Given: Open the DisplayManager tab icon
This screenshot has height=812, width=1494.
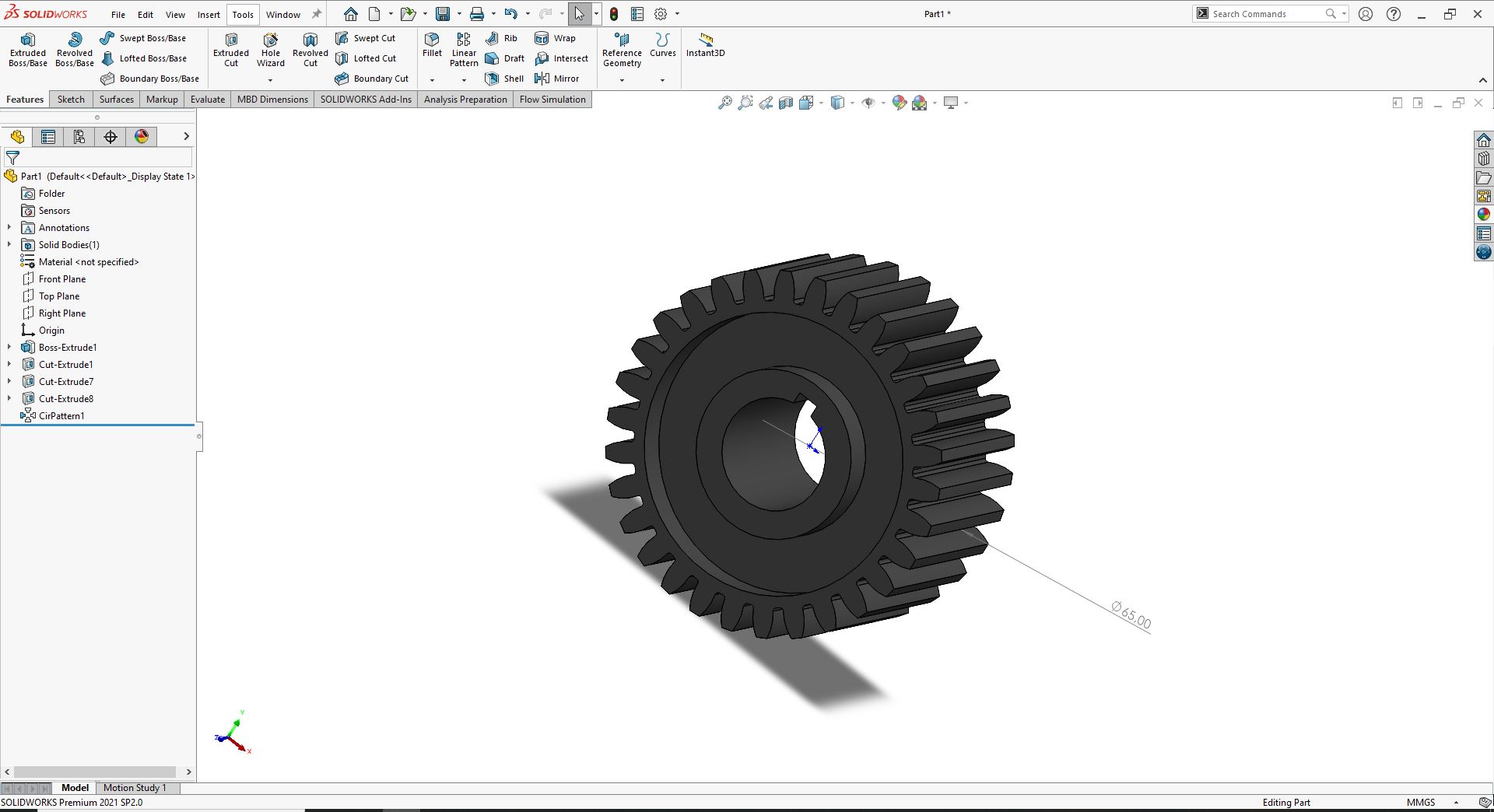Looking at the screenshot, I should click(x=142, y=137).
